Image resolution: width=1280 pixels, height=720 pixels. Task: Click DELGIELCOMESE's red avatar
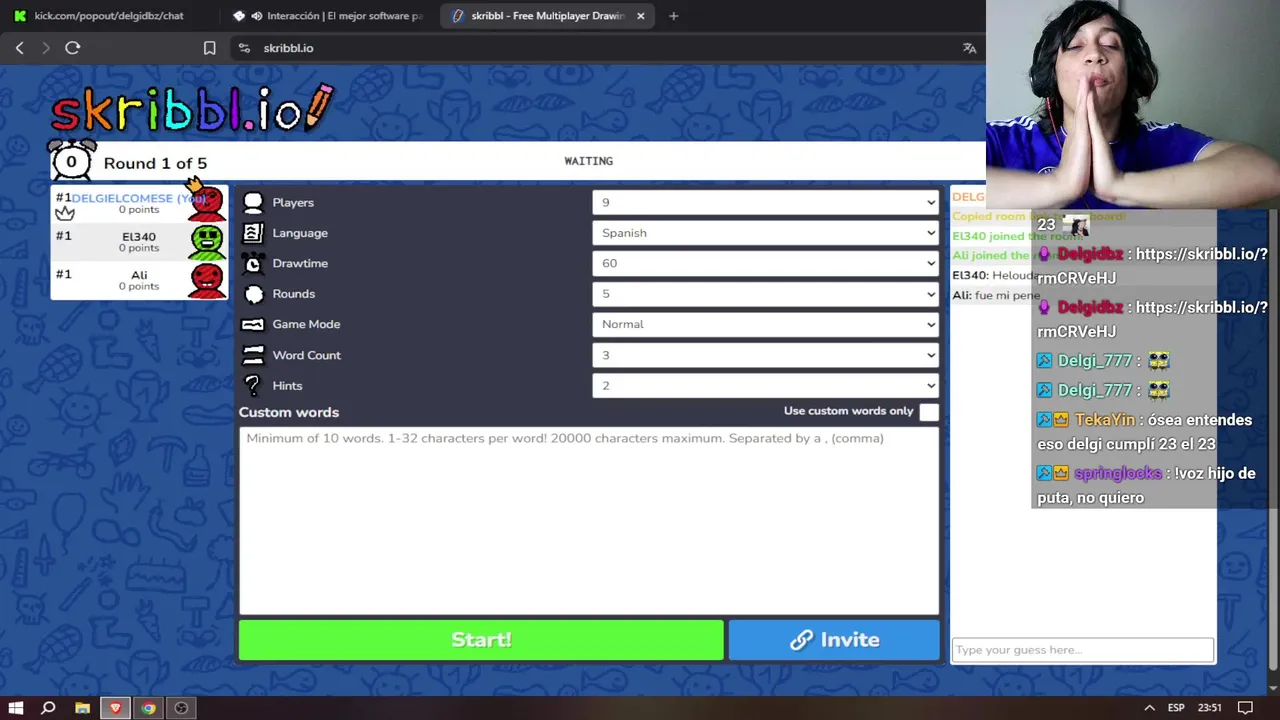tap(207, 203)
